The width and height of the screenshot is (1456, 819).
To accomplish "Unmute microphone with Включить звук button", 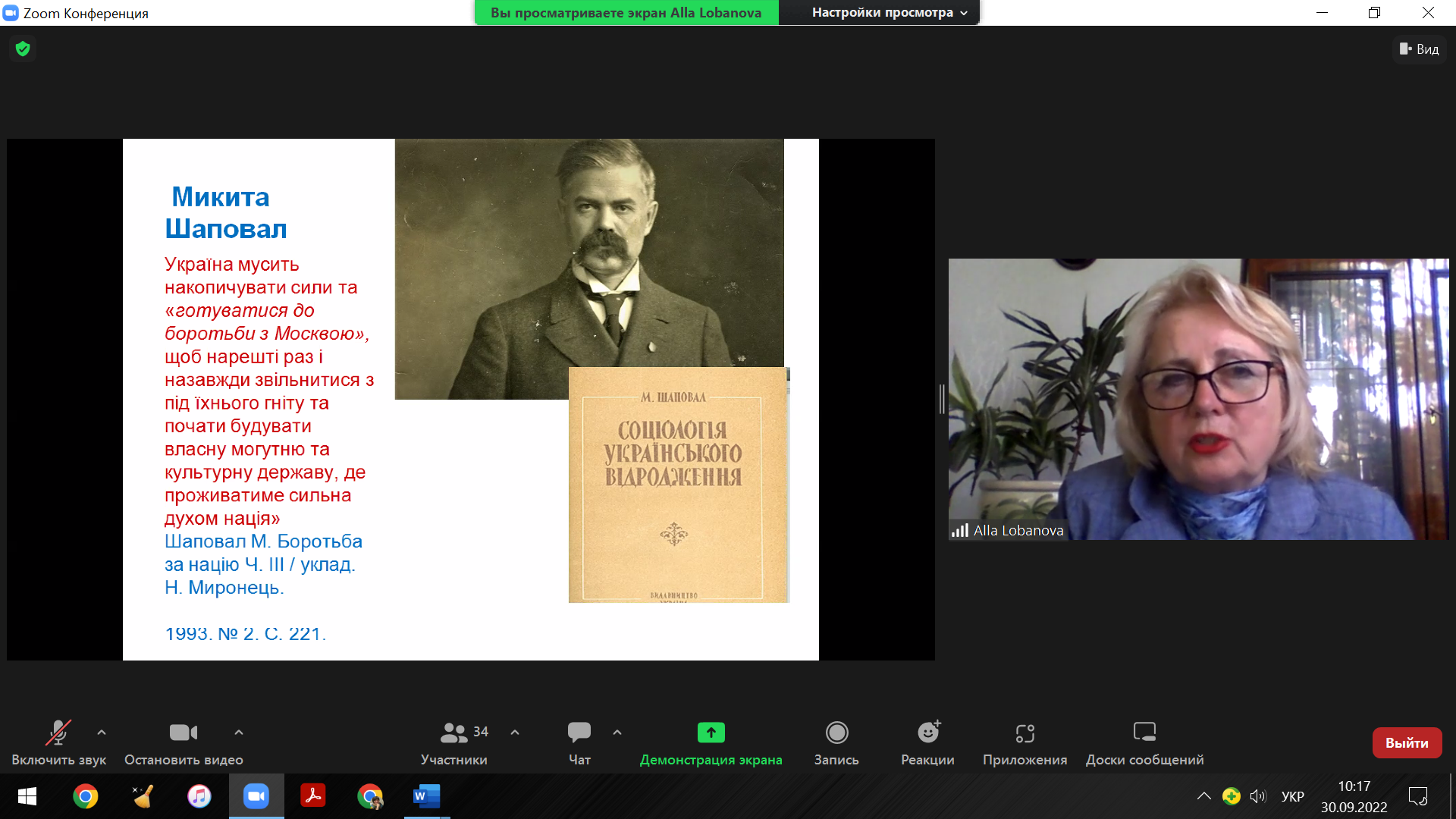I will 58,742.
